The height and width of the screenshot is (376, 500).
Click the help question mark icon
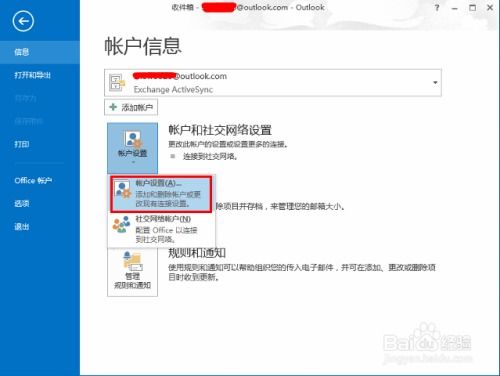437,8
